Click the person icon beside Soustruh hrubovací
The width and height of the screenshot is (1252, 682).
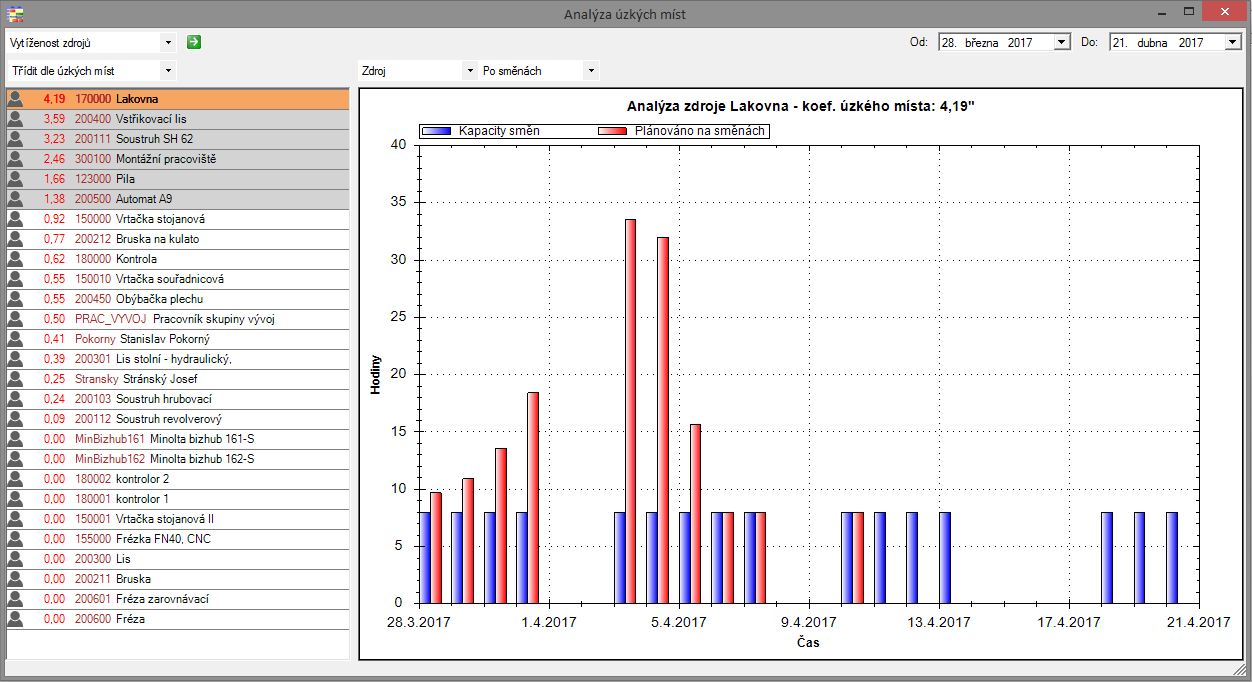pyautogui.click(x=15, y=399)
